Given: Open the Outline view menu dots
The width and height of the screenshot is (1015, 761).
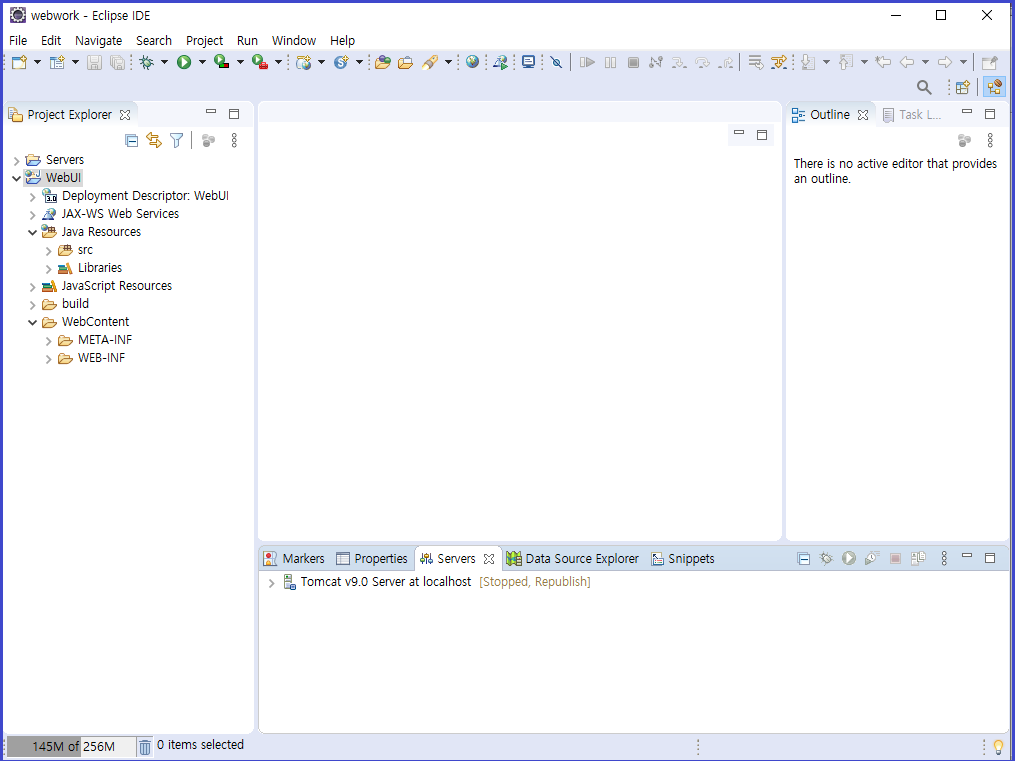Looking at the screenshot, I should click(x=990, y=140).
